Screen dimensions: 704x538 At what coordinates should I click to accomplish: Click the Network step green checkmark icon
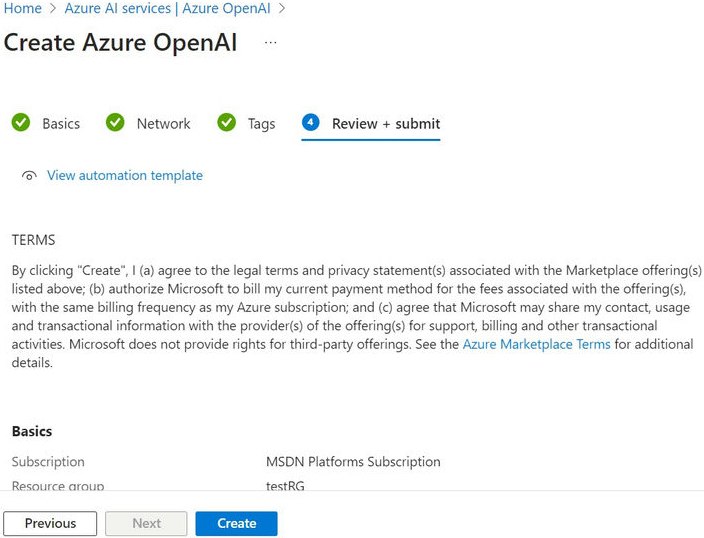(x=116, y=123)
